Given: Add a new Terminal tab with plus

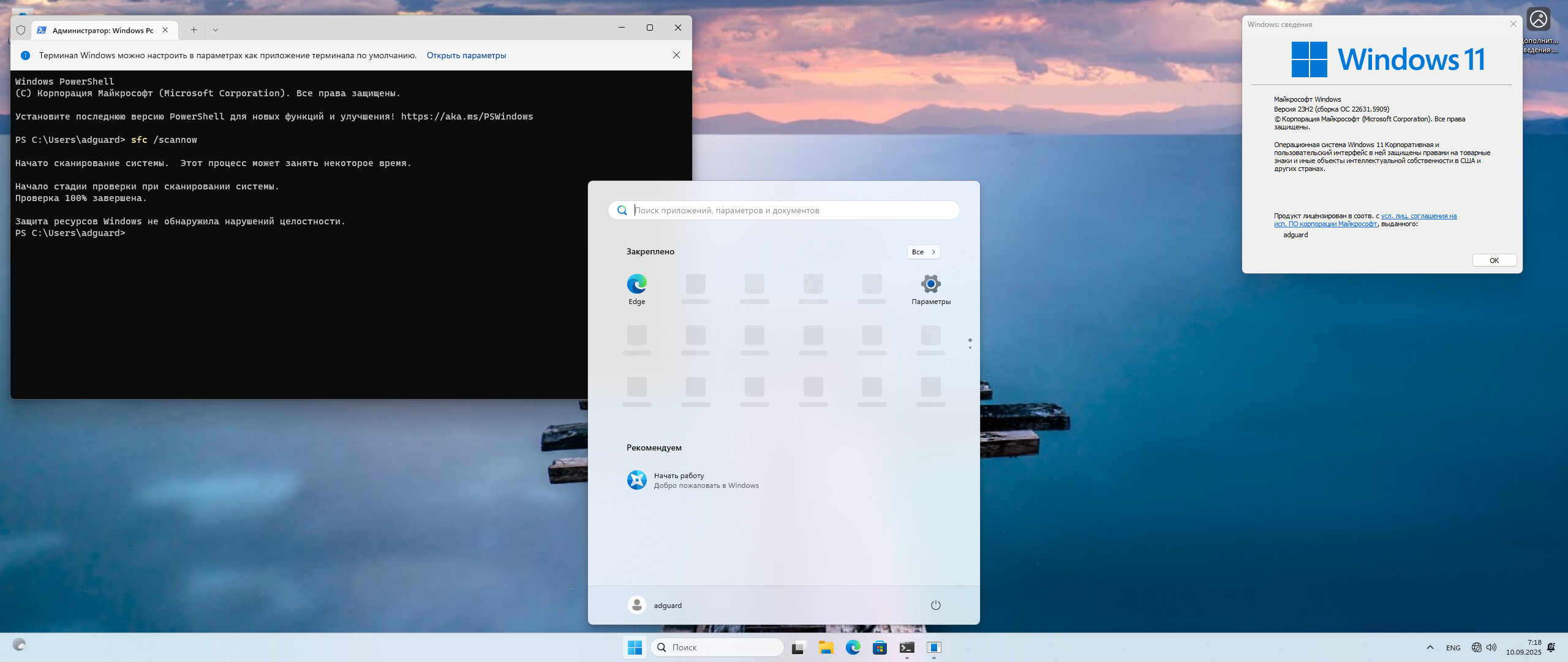Looking at the screenshot, I should 194,30.
